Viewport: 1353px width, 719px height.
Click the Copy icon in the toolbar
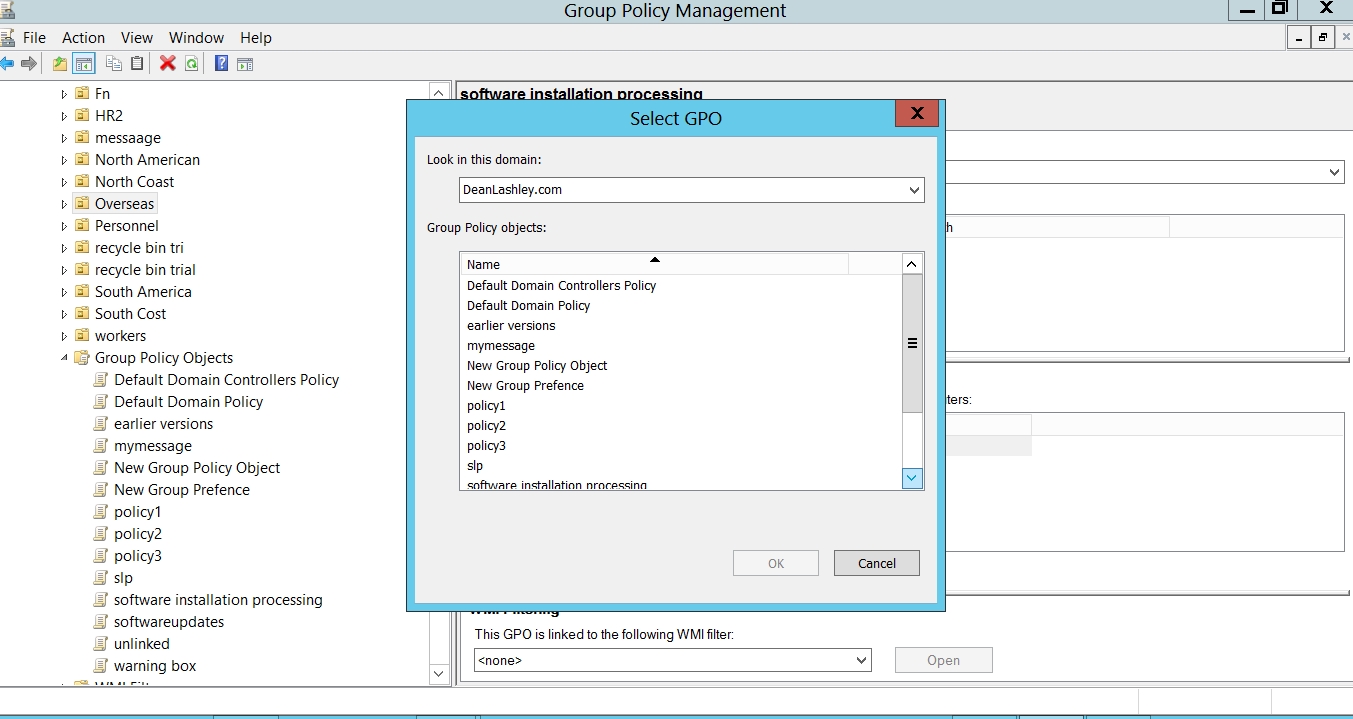114,64
